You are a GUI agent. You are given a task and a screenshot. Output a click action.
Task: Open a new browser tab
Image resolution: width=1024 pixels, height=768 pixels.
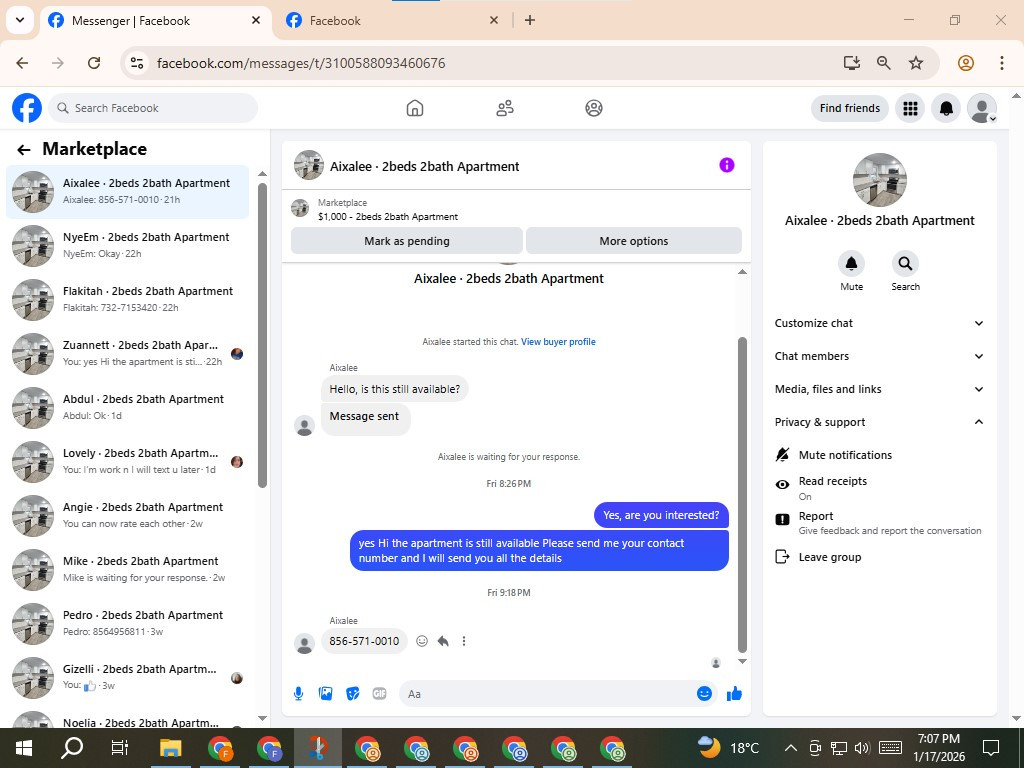click(530, 20)
